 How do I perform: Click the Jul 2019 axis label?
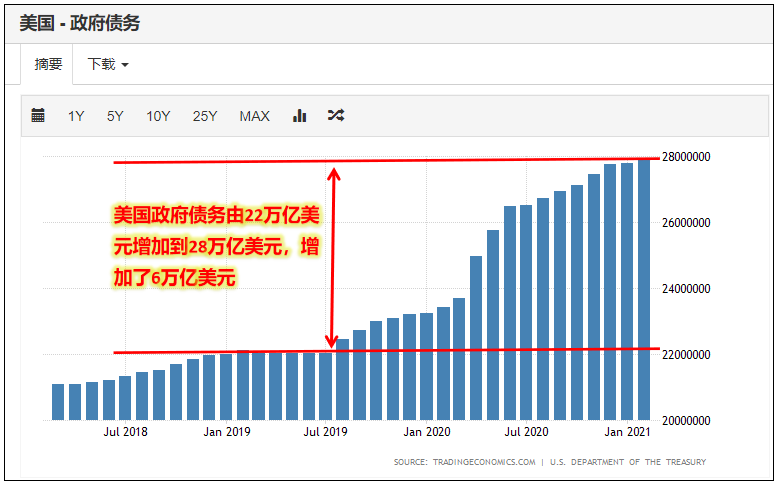(x=326, y=432)
